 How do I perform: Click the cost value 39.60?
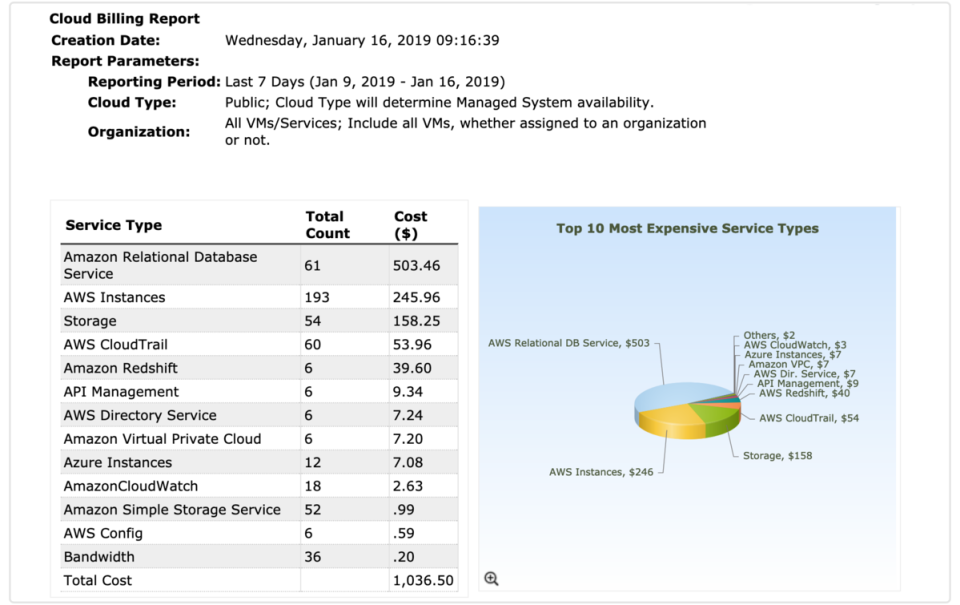pos(412,368)
